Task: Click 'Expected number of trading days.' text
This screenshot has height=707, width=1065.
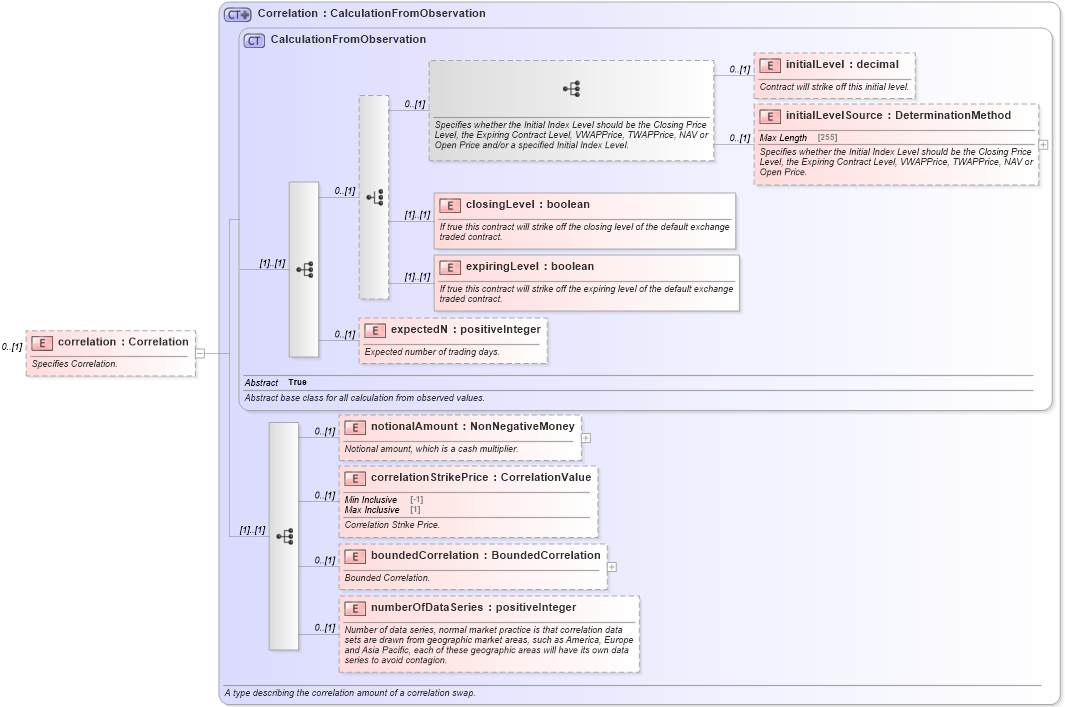Action: point(432,352)
